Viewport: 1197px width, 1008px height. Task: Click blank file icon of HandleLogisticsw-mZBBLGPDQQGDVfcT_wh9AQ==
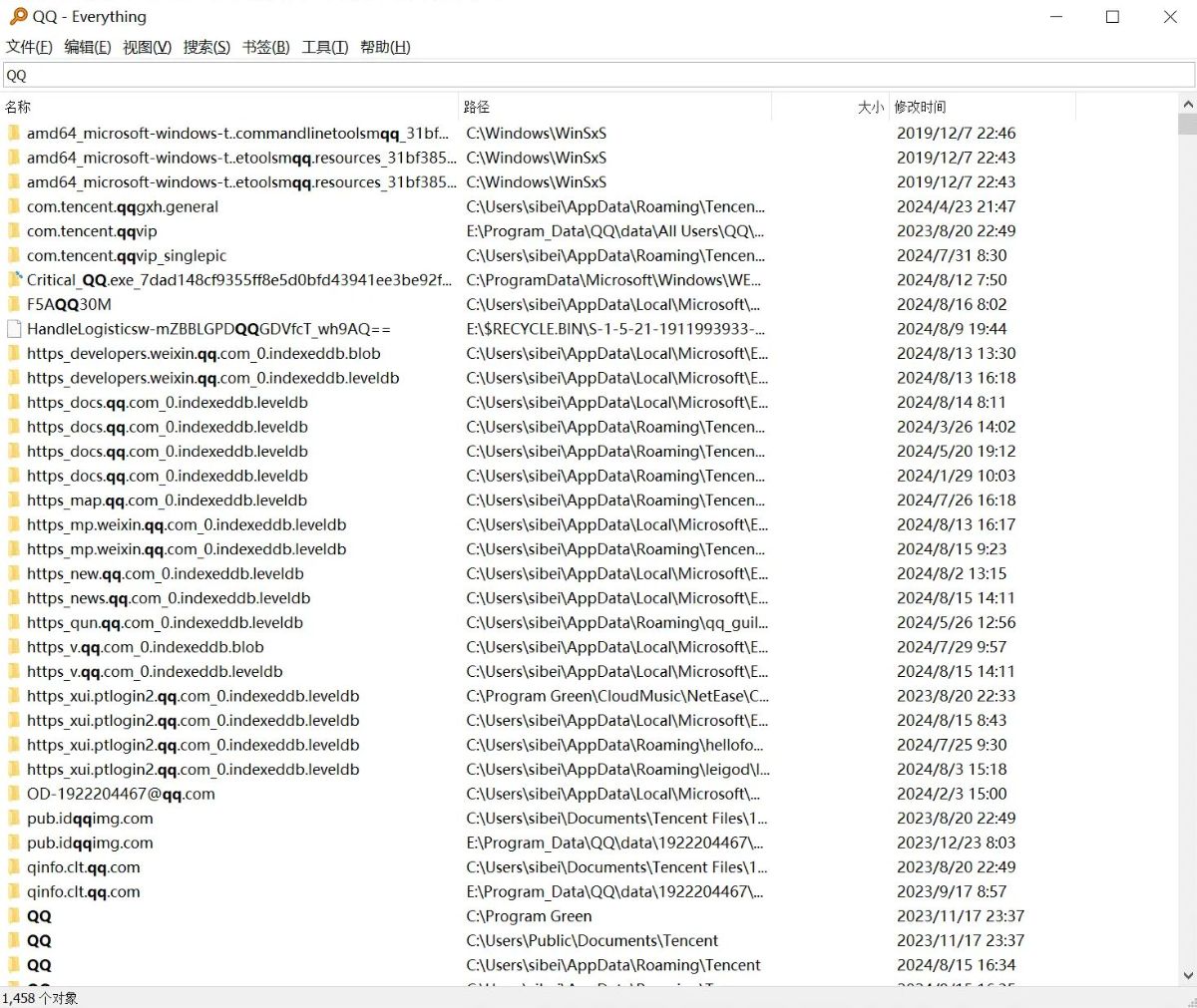coord(14,329)
